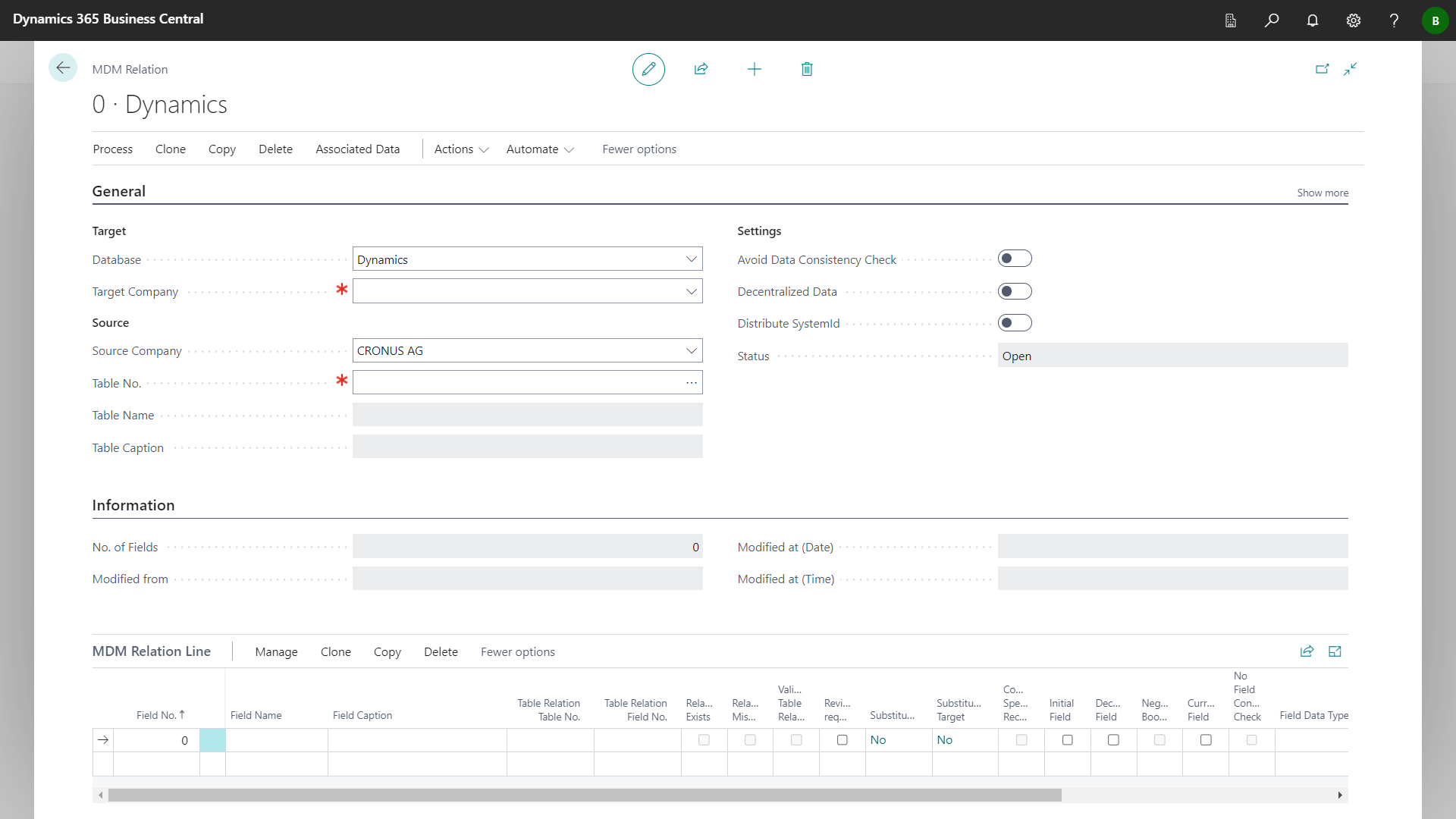
Task: Click the Table No. lookup ellipsis
Action: [692, 383]
